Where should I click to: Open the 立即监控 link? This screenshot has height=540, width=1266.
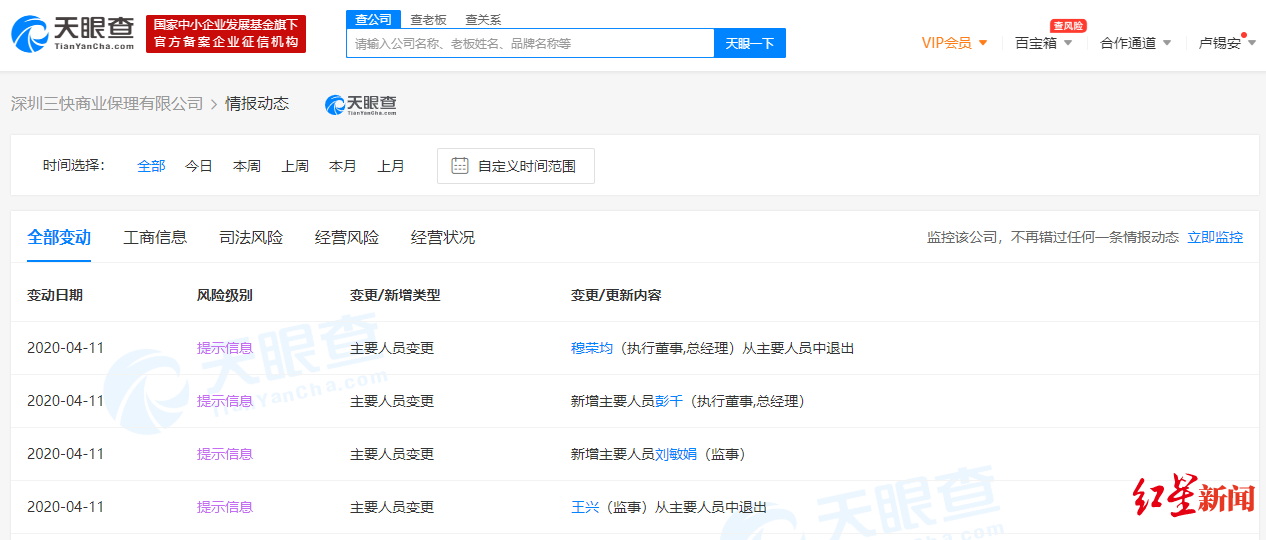coord(1215,237)
